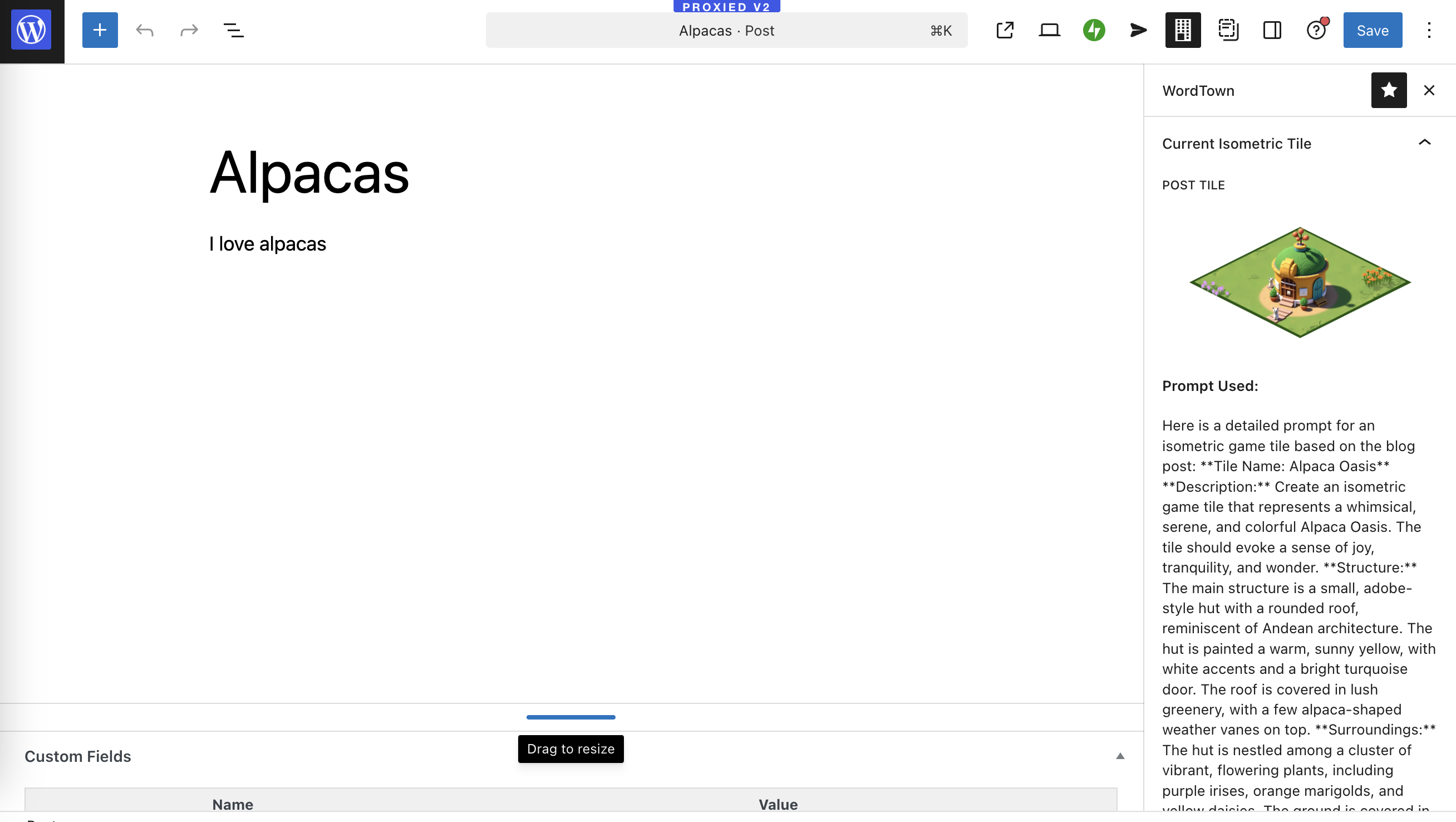
Task: Click the blue resize handle bar
Action: point(571,717)
